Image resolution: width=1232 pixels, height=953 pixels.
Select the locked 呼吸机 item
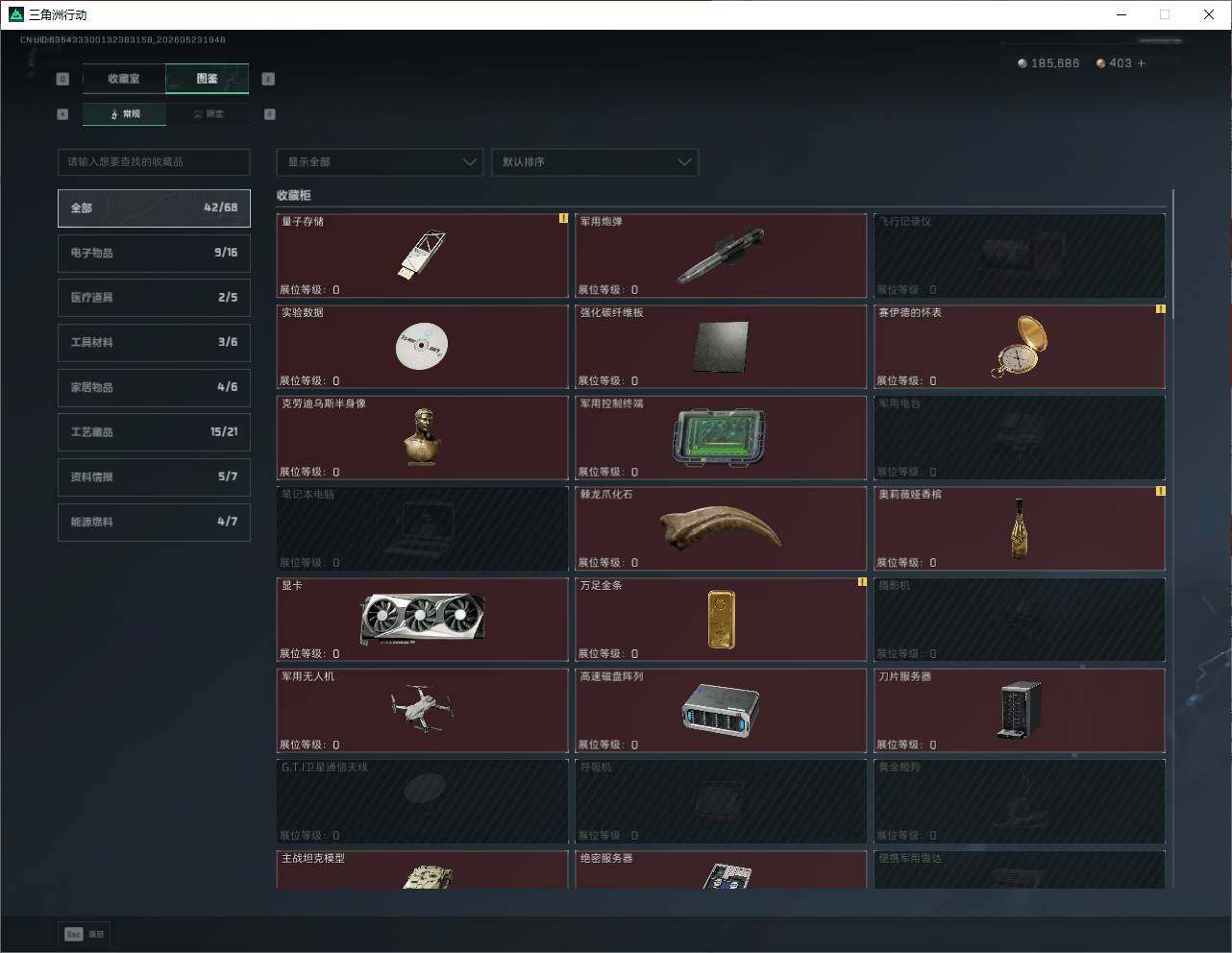[x=721, y=801]
